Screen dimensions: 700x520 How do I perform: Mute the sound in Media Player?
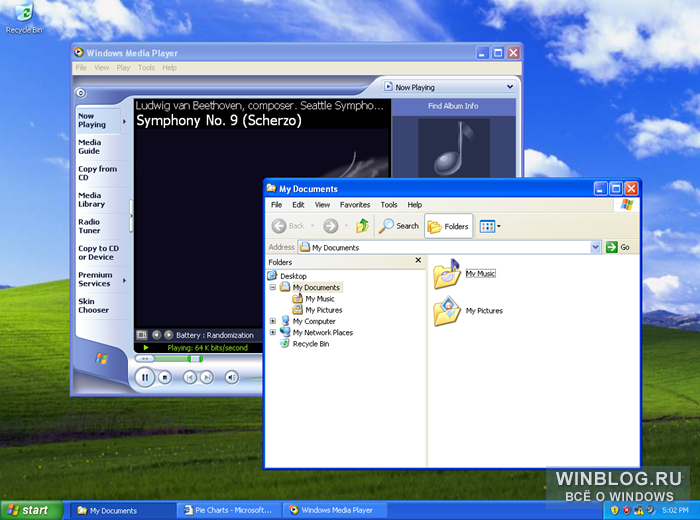pos(231,378)
